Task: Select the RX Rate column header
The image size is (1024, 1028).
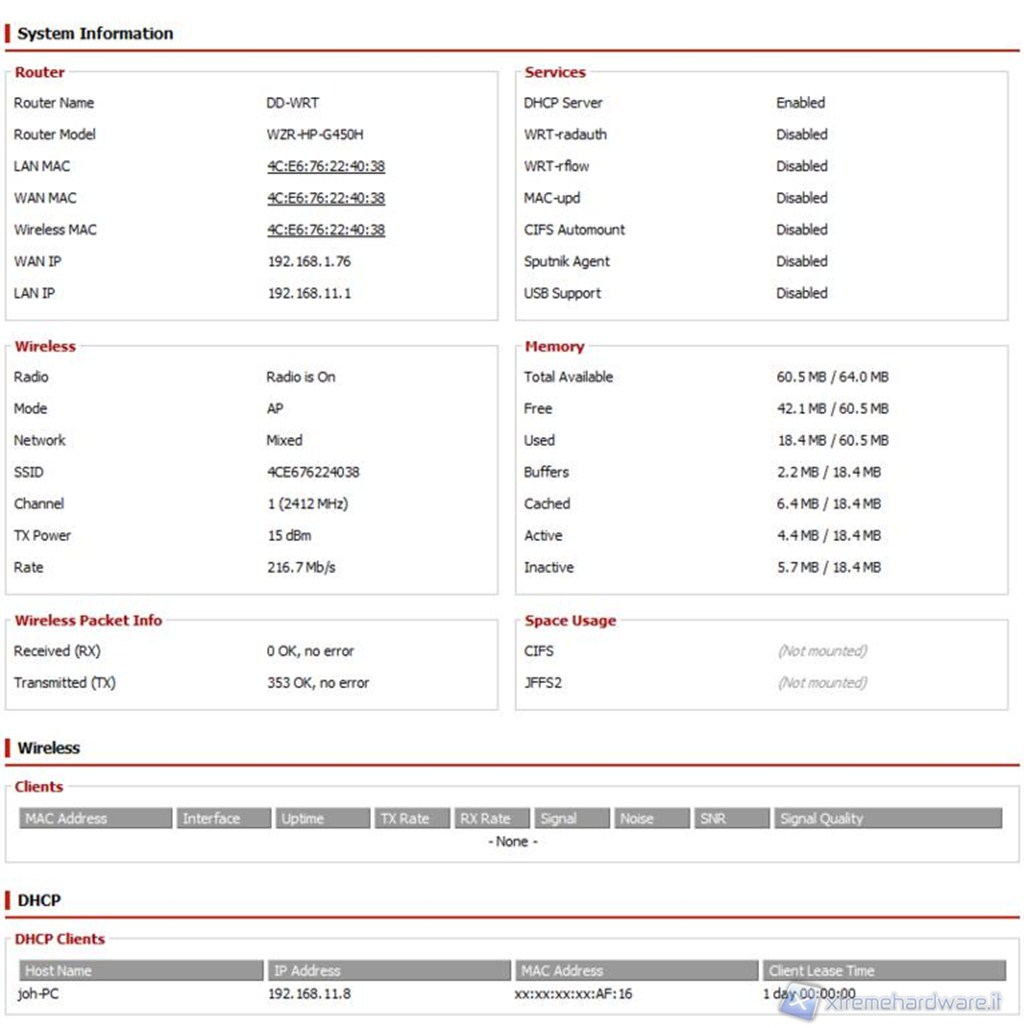Action: point(492,818)
